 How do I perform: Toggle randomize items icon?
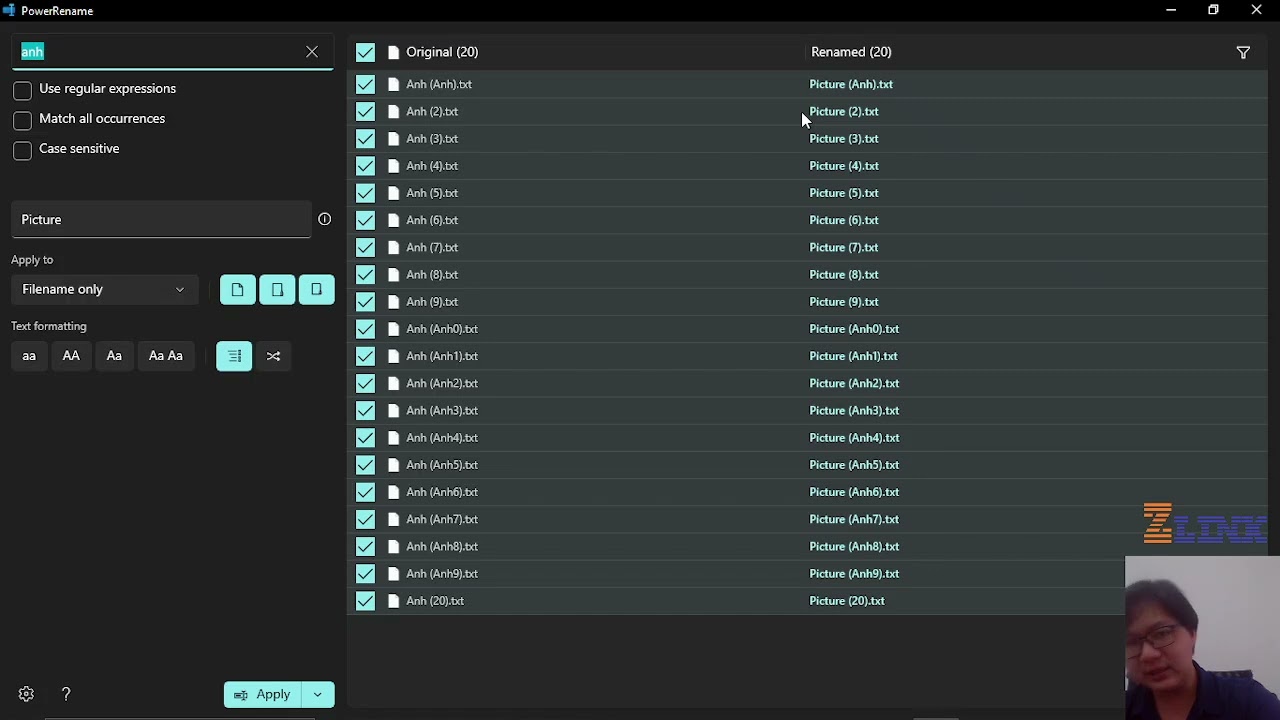point(273,356)
